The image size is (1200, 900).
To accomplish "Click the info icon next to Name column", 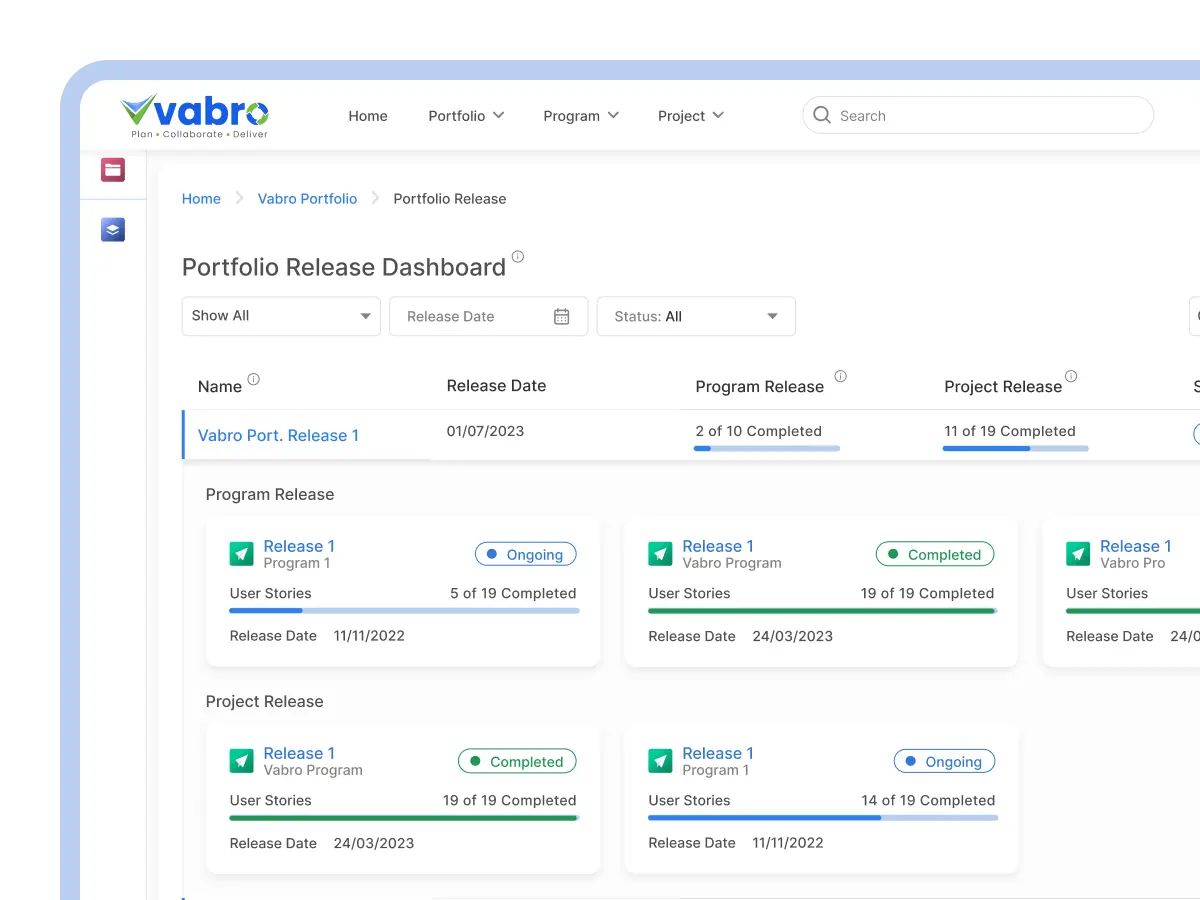I will pos(253,379).
